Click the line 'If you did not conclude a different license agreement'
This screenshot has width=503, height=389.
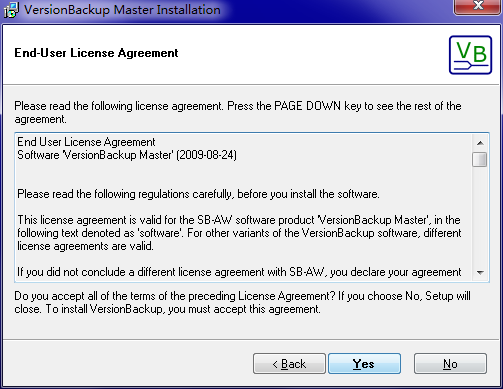(239, 272)
